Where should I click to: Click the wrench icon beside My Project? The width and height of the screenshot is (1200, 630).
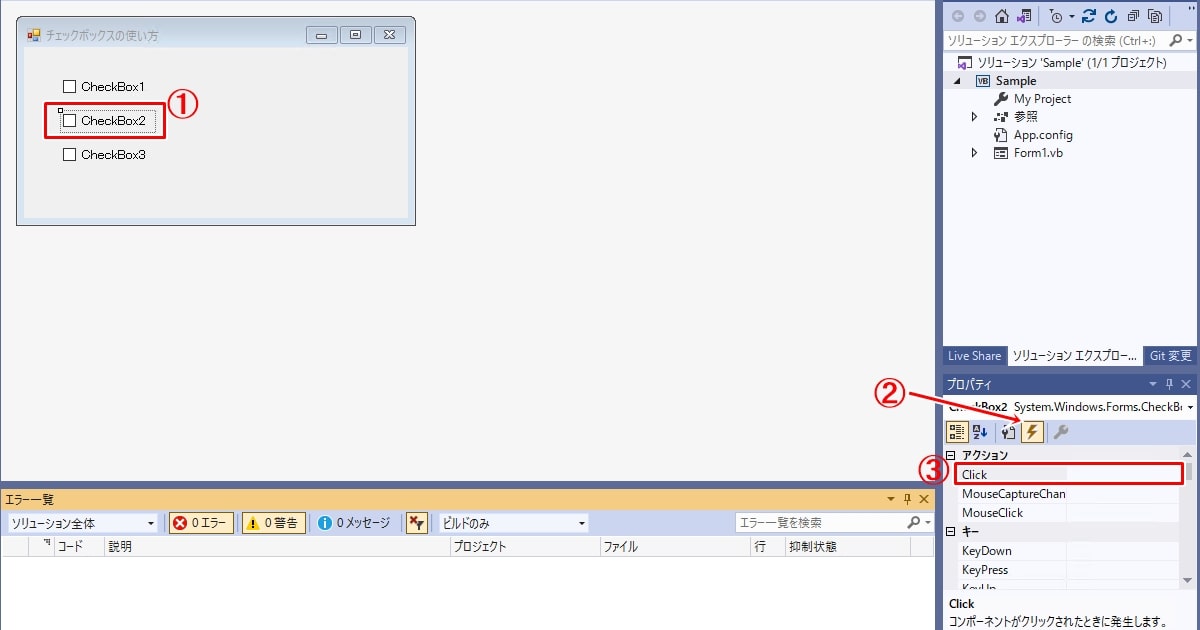tap(1000, 99)
